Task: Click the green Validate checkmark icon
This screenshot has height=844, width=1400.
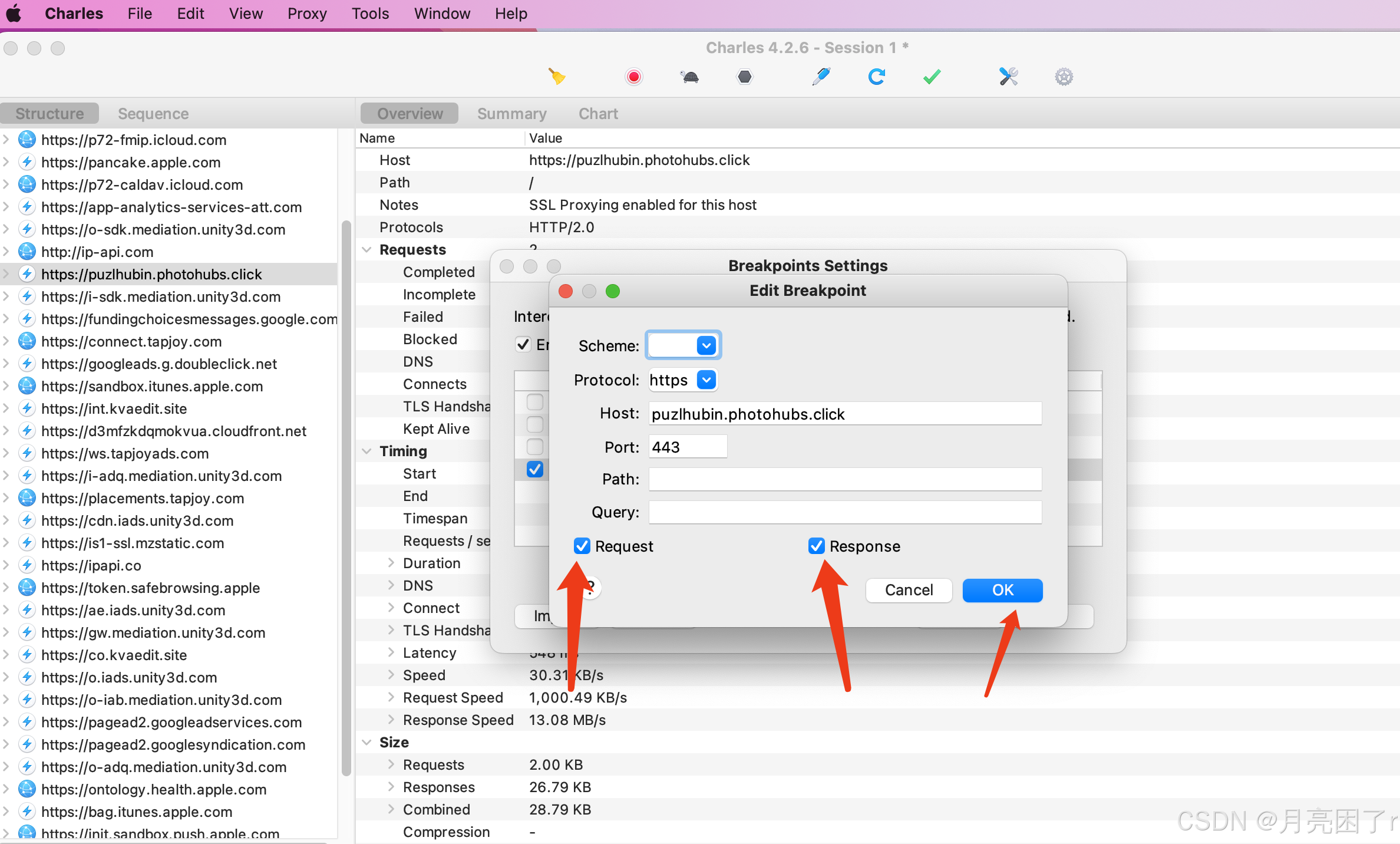Action: [932, 77]
